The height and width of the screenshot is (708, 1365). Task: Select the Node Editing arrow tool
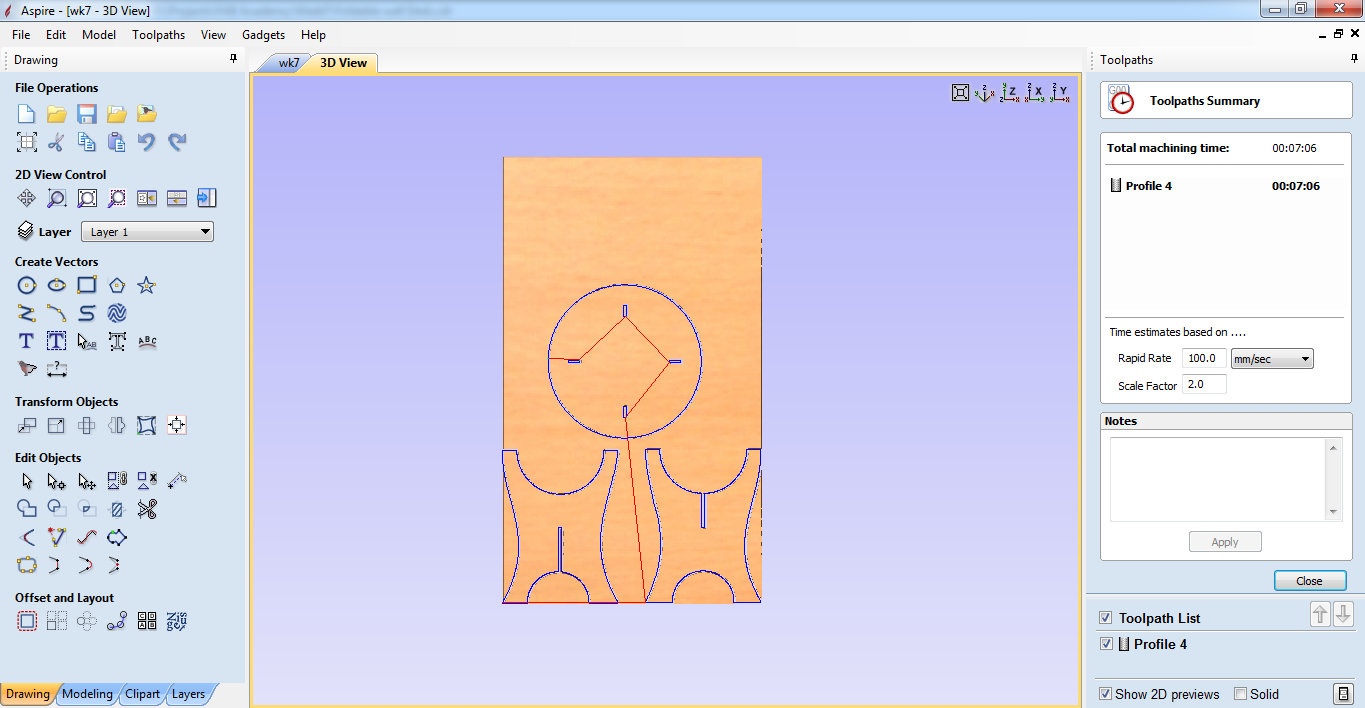point(57,481)
